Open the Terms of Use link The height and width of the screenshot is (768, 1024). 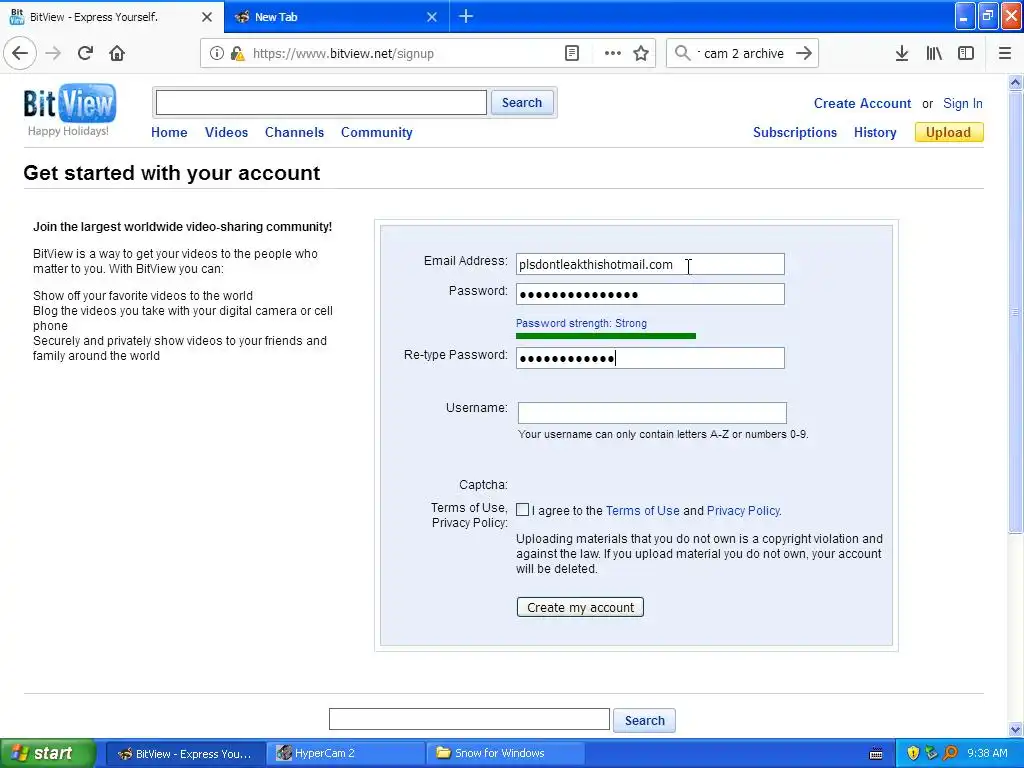[643, 511]
